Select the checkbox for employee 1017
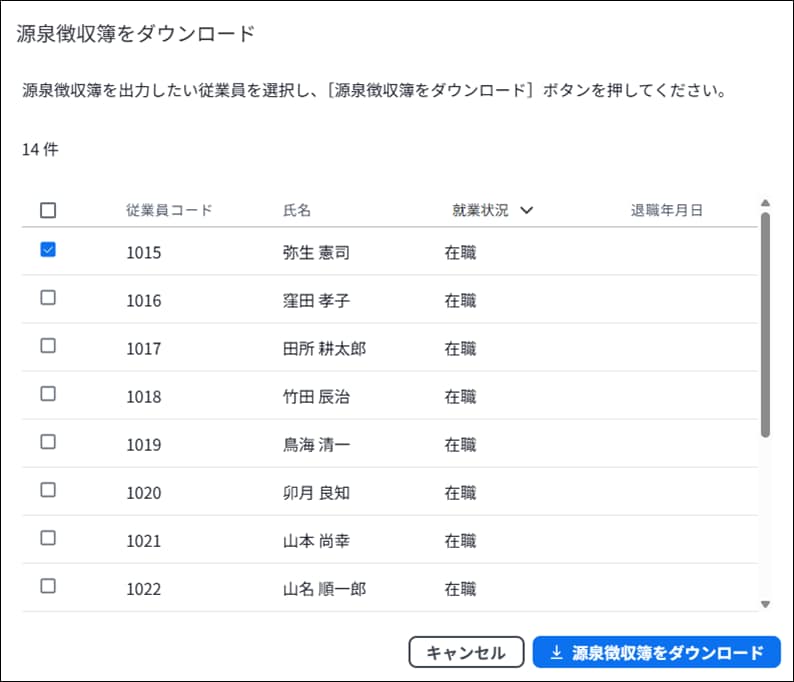Viewport: 794px width, 682px height. click(x=48, y=346)
